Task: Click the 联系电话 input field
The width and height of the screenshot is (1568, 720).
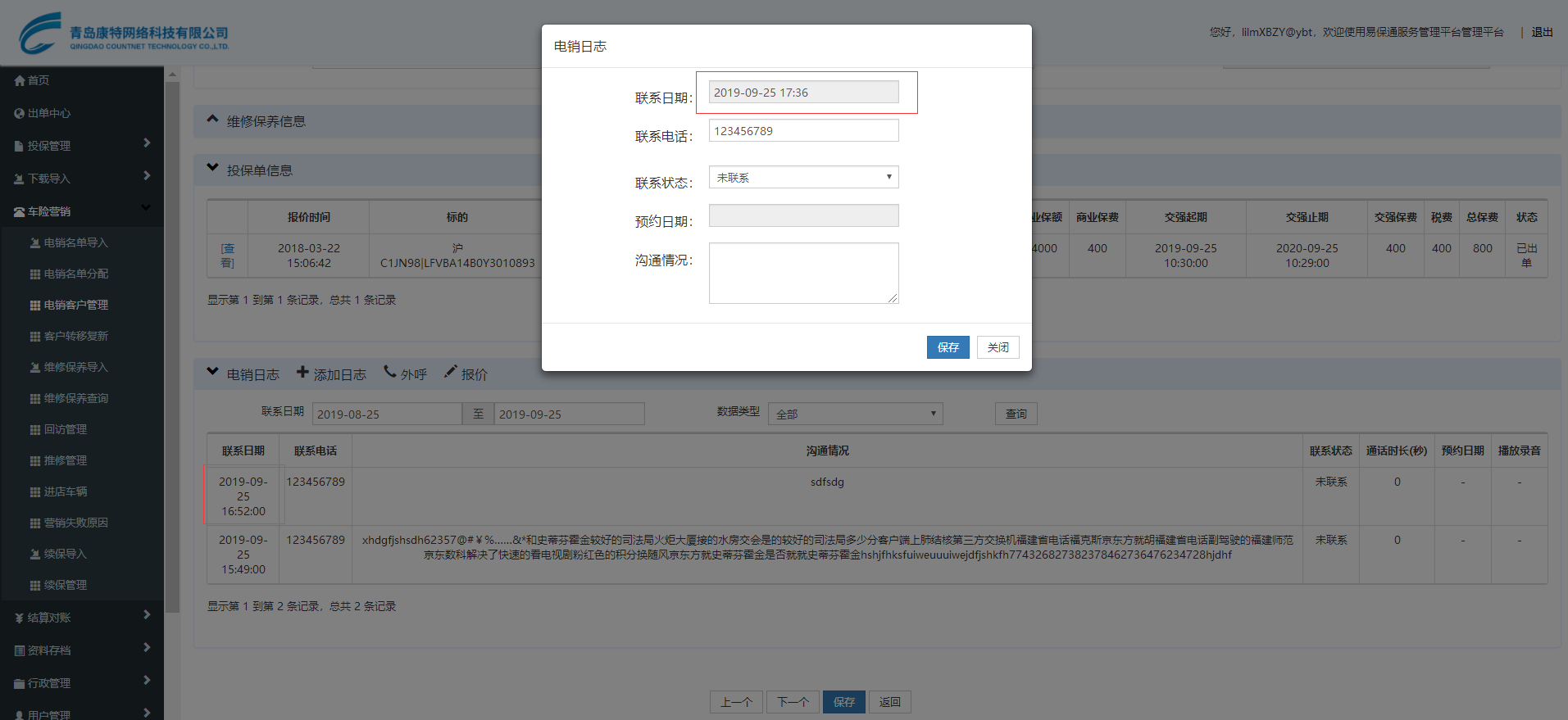Action: pos(803,130)
